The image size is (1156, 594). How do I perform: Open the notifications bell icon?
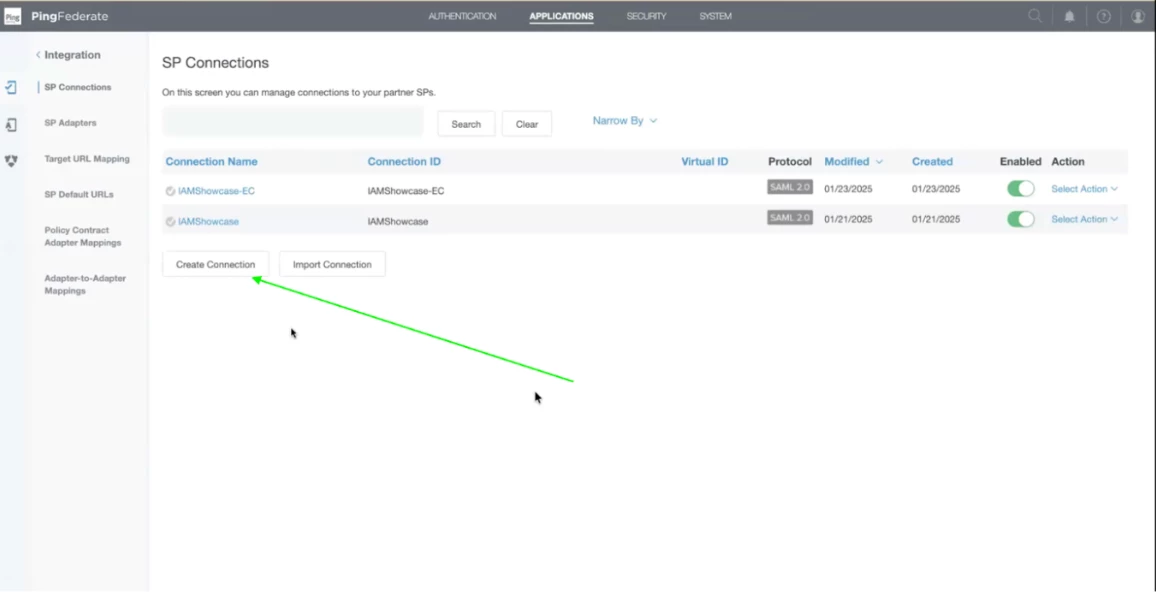click(x=1069, y=16)
